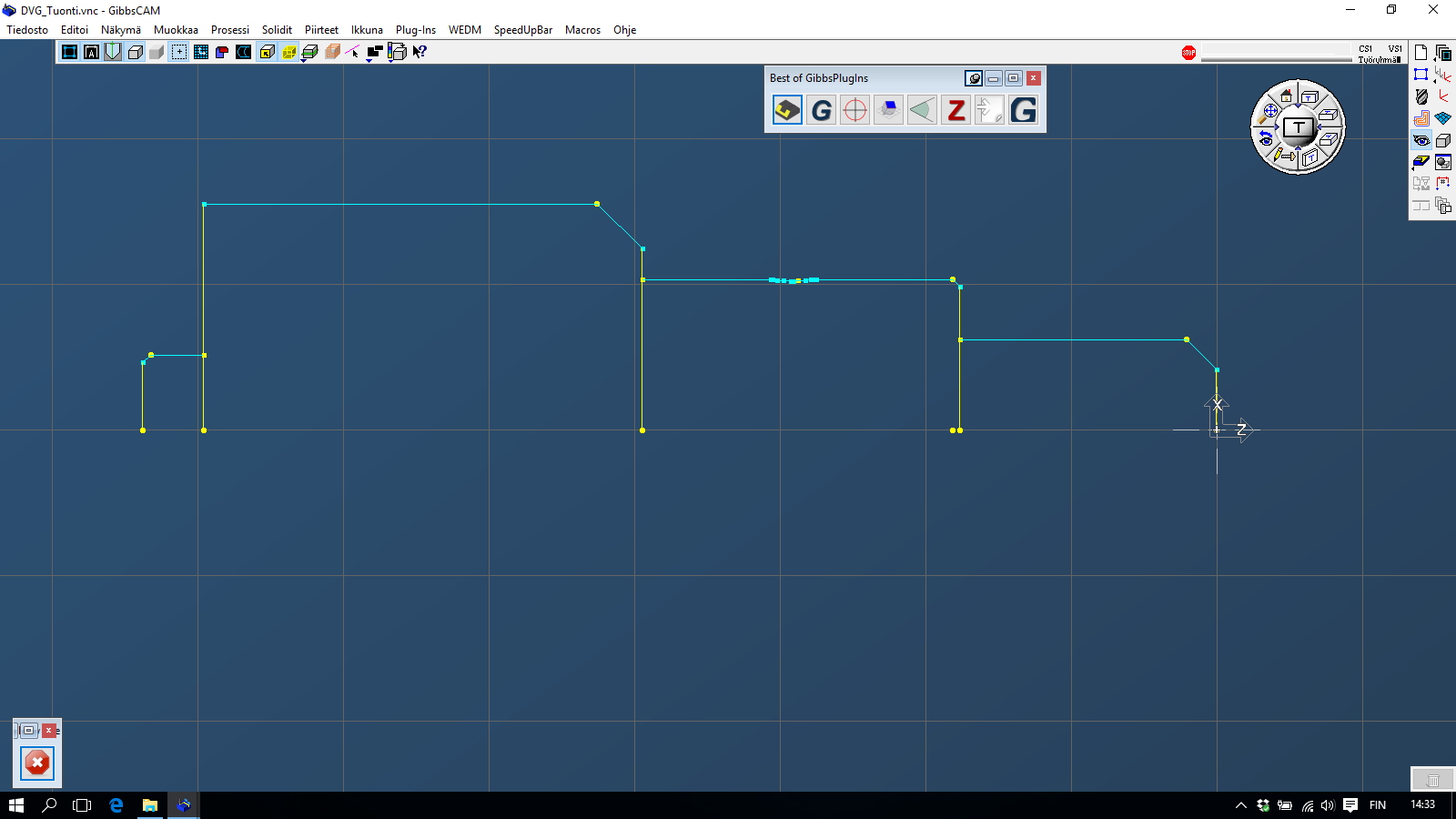Screen dimensions: 1456x819
Task: Click the large dark G plugin icon
Action: tap(1023, 110)
